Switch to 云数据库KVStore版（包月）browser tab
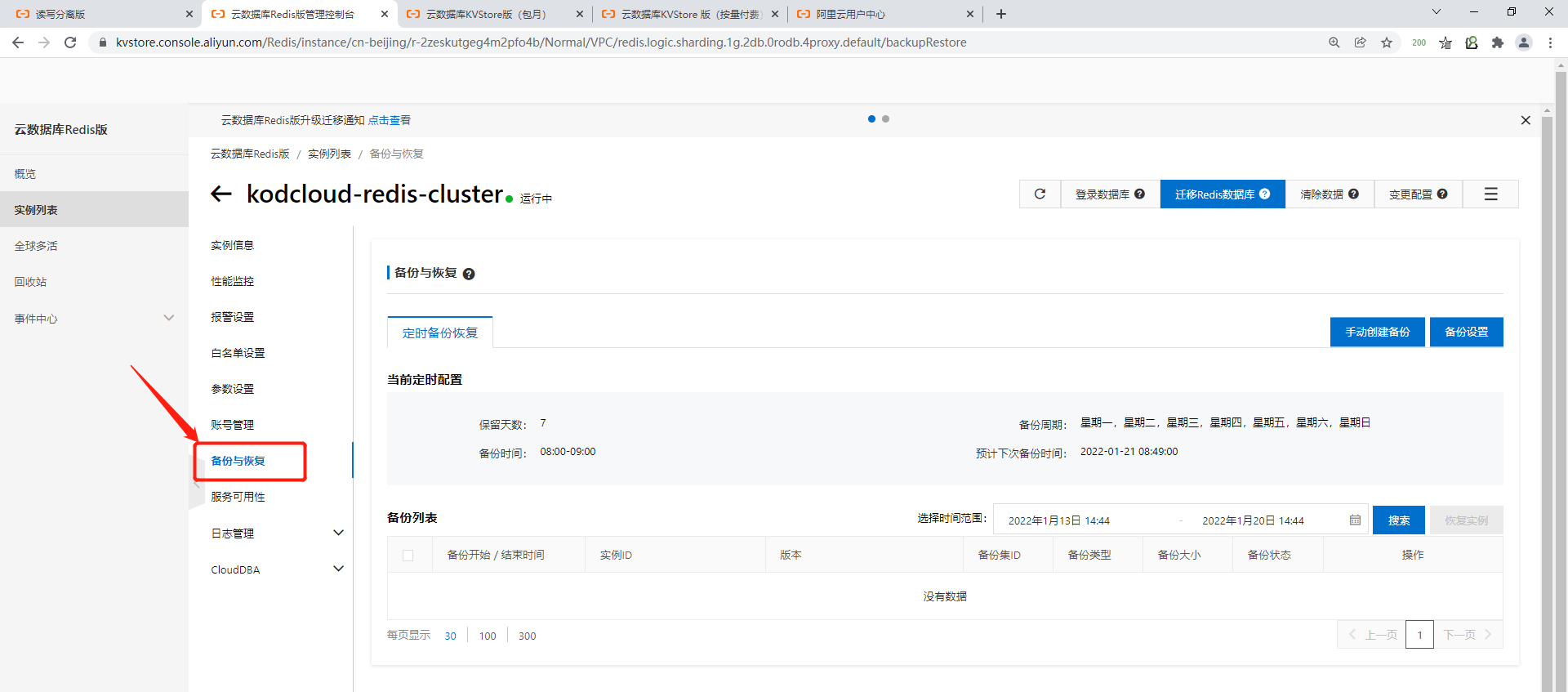Image resolution: width=1568 pixels, height=692 pixels. click(486, 14)
